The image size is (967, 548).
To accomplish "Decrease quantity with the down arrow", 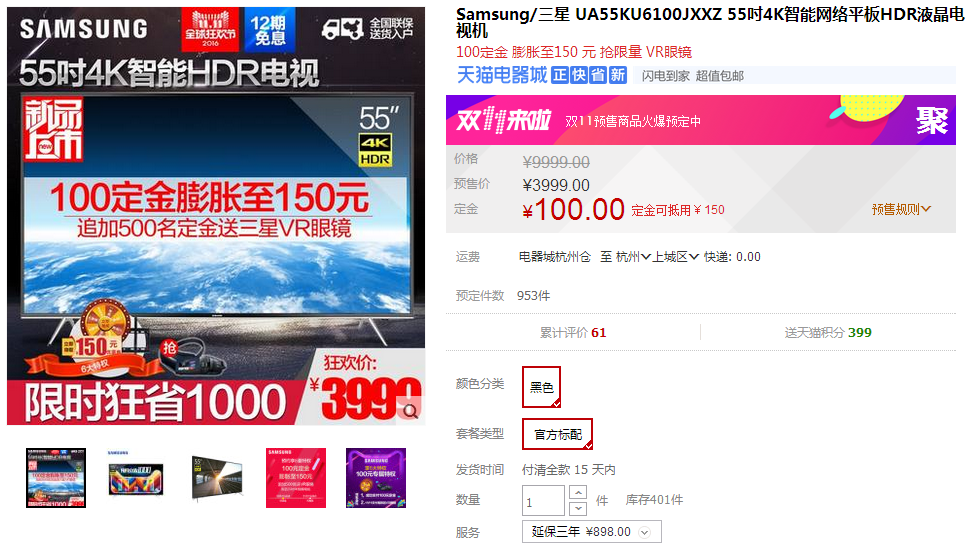I will pyautogui.click(x=578, y=508).
